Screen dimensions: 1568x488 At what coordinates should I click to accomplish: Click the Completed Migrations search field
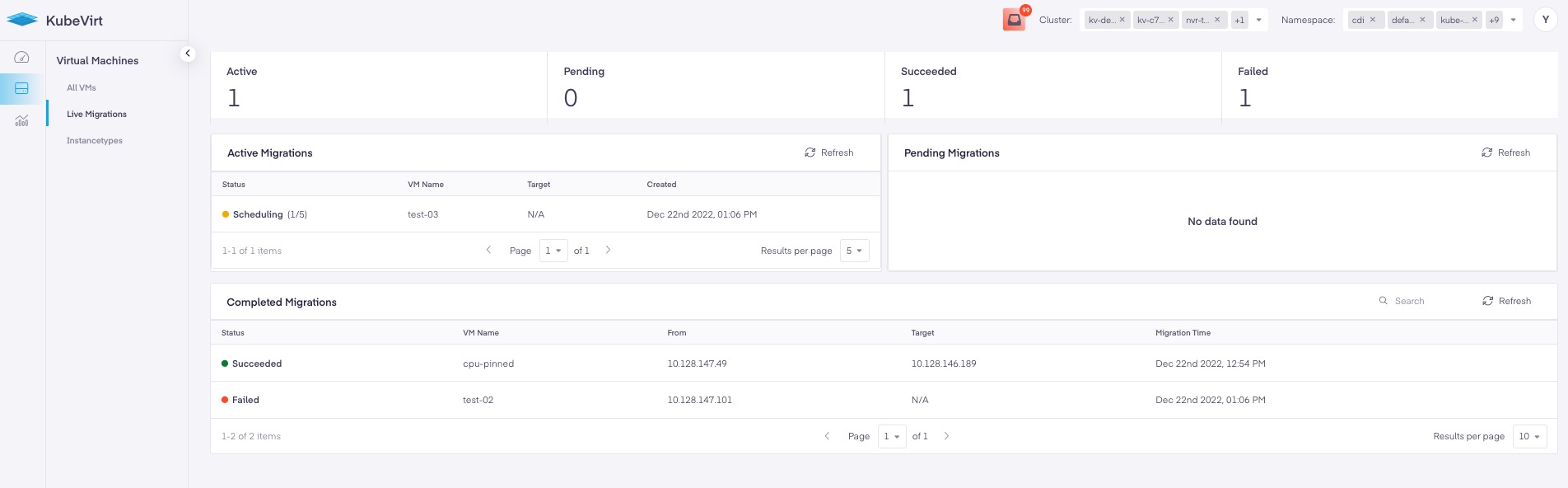1409,301
